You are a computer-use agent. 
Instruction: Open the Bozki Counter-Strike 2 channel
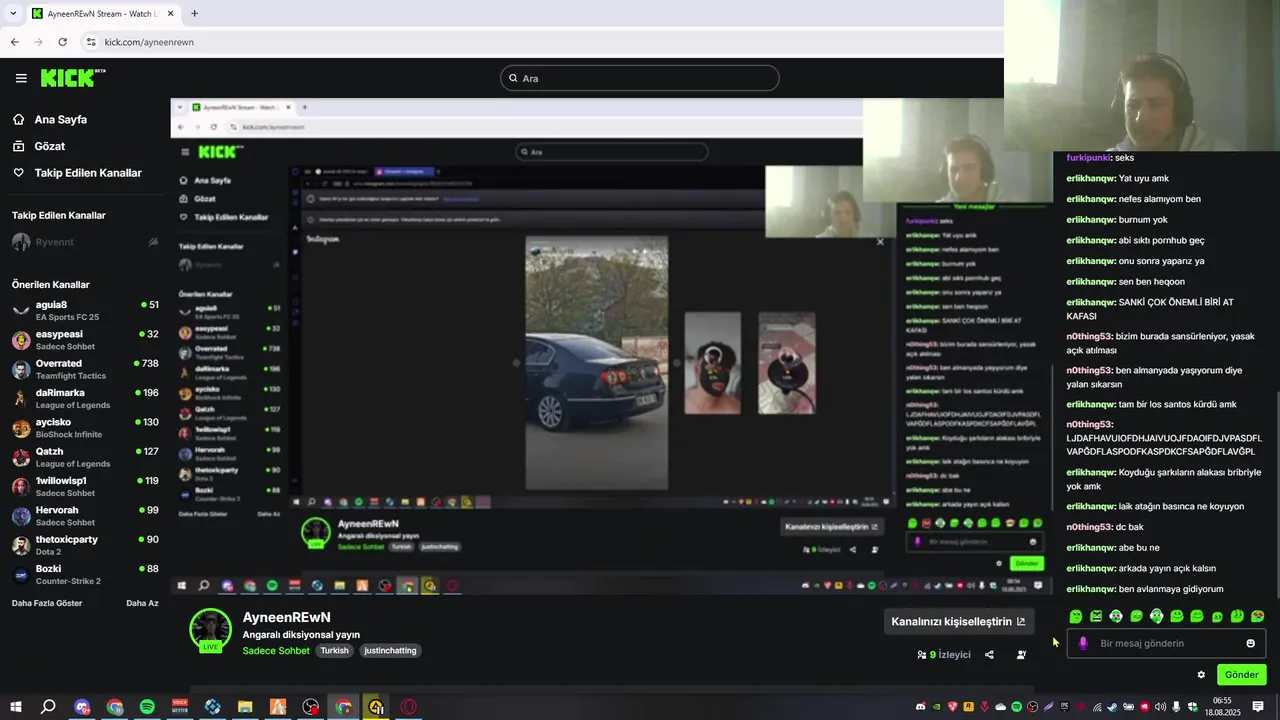click(x=85, y=574)
